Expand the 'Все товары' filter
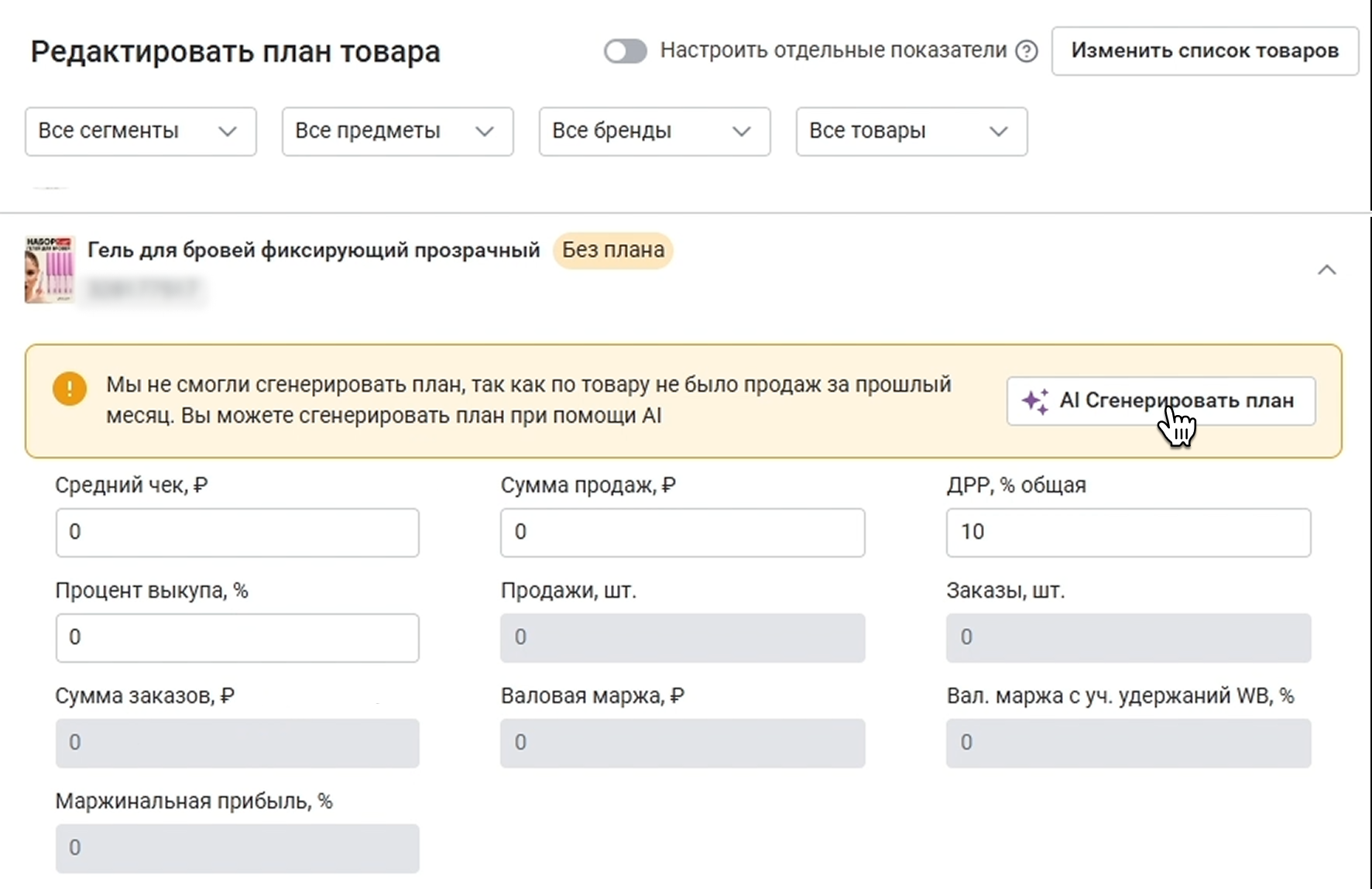Viewport: 1372px width, 889px height. pos(911,132)
